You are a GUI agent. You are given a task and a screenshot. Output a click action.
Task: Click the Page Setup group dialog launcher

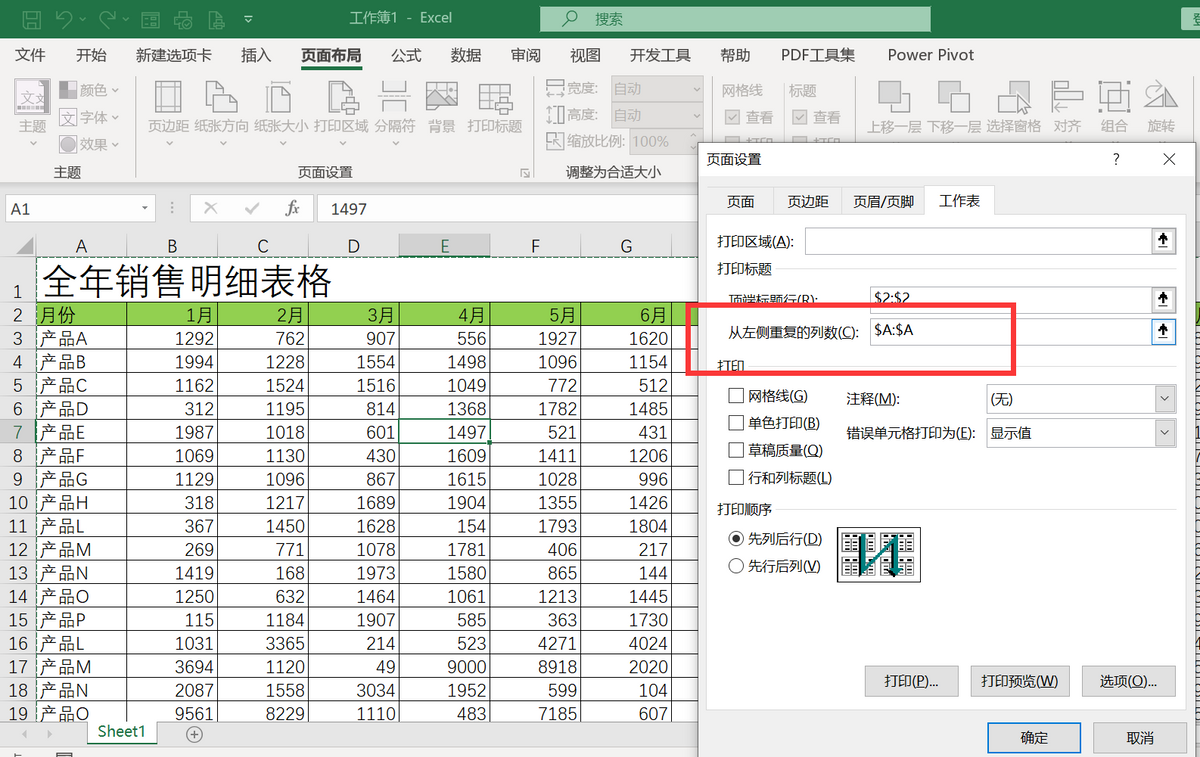pyautogui.click(x=524, y=173)
